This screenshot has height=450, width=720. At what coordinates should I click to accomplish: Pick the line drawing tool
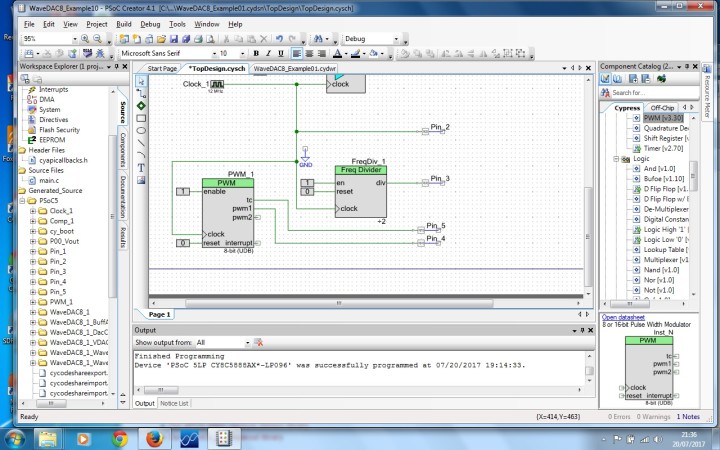[141, 143]
